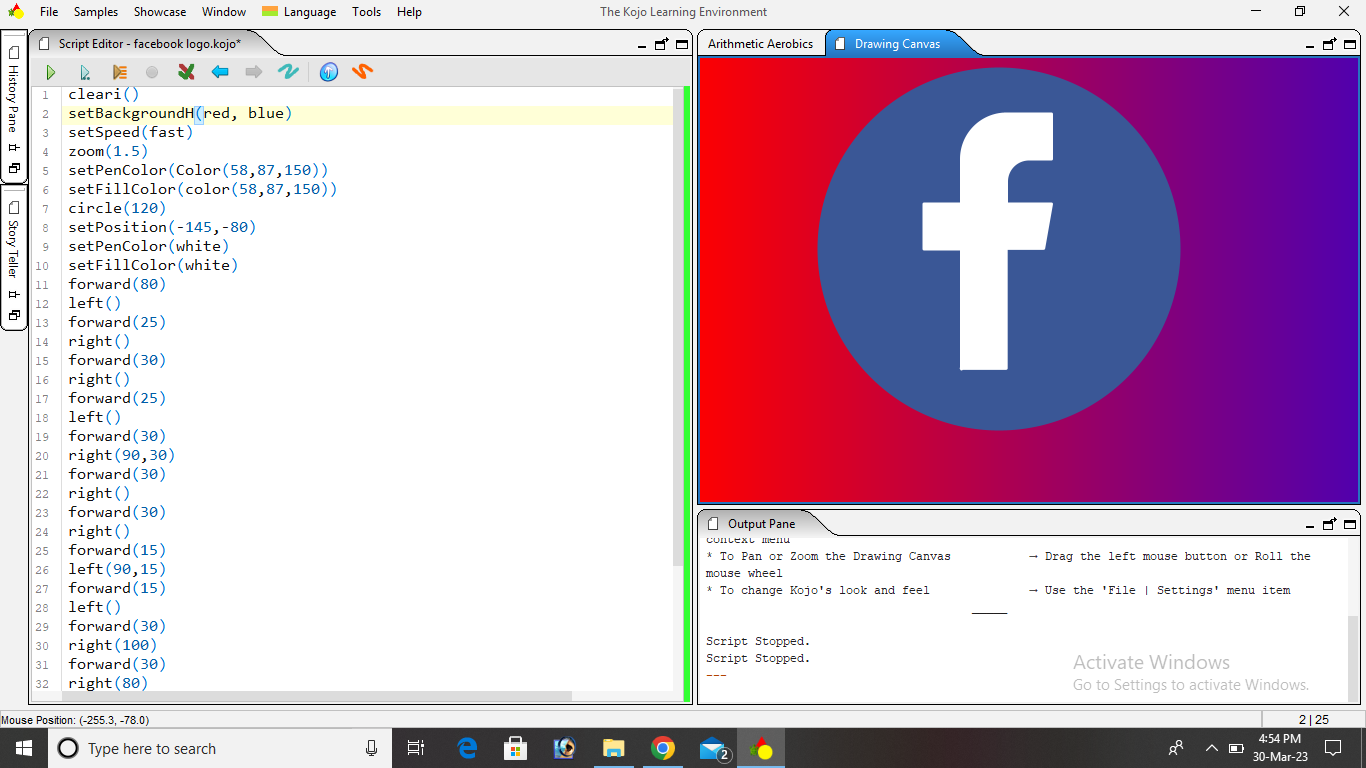Click the code 'setBackgroundH(red, blue)'

coord(180,114)
